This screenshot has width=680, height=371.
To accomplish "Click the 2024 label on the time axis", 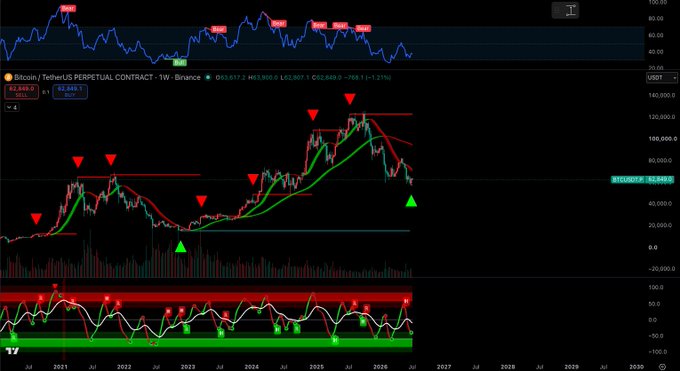I will coord(251,367).
